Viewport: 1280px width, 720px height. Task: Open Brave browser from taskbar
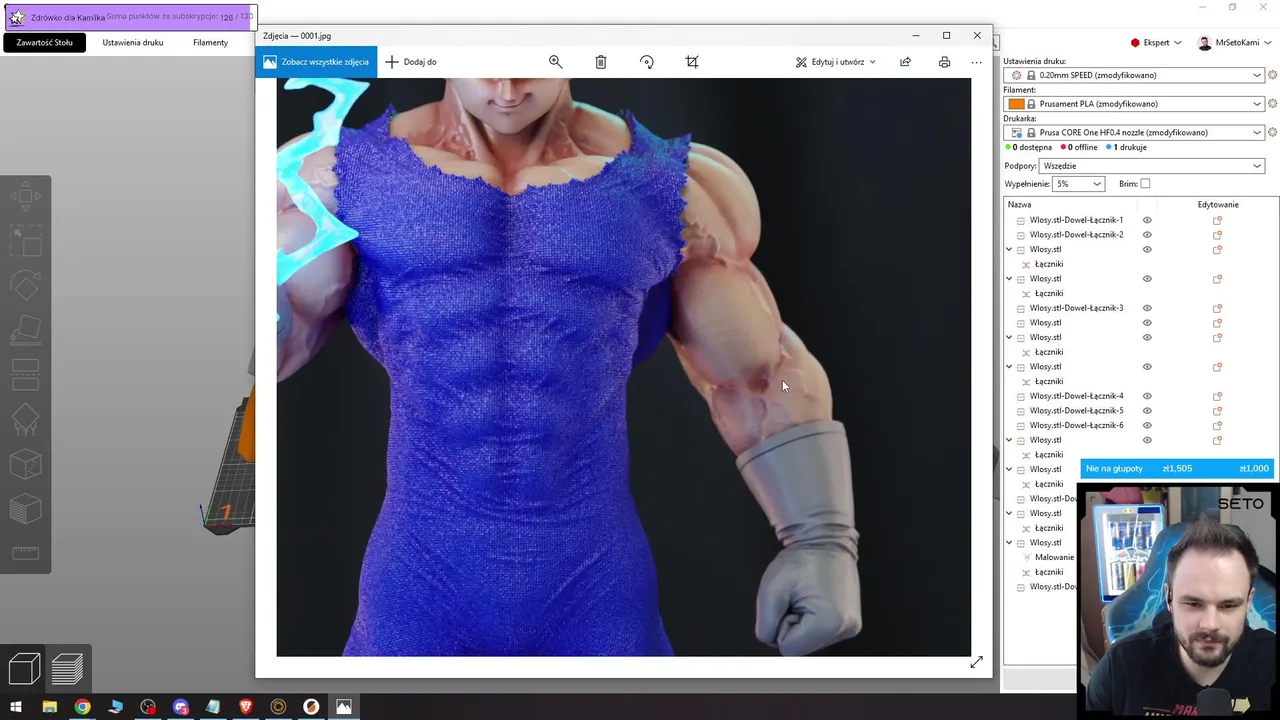click(246, 707)
